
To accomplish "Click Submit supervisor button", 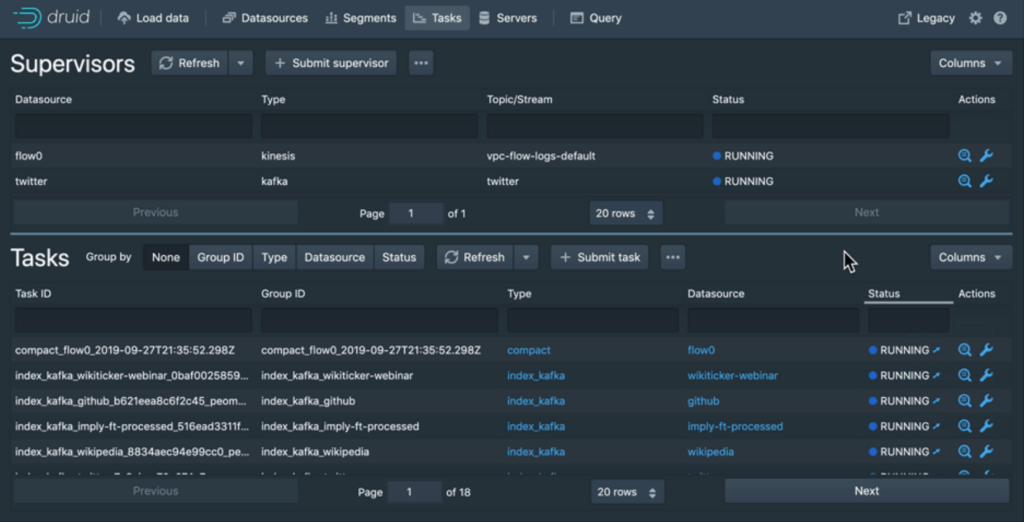I will (x=331, y=63).
